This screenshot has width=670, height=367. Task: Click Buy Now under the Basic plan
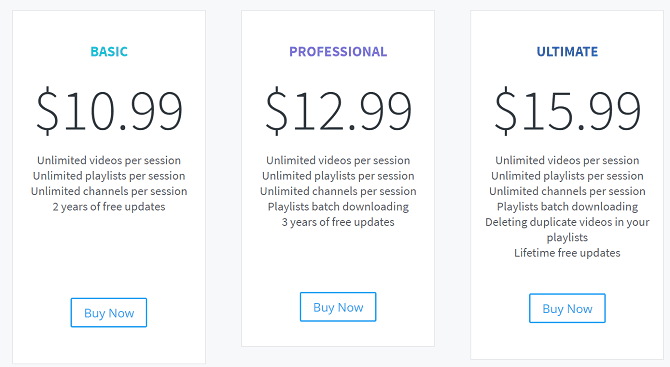tap(109, 313)
